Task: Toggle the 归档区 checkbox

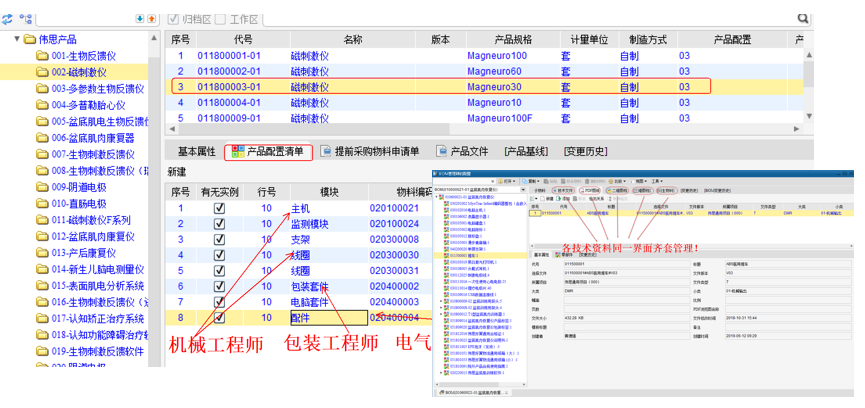Action: tap(173, 19)
